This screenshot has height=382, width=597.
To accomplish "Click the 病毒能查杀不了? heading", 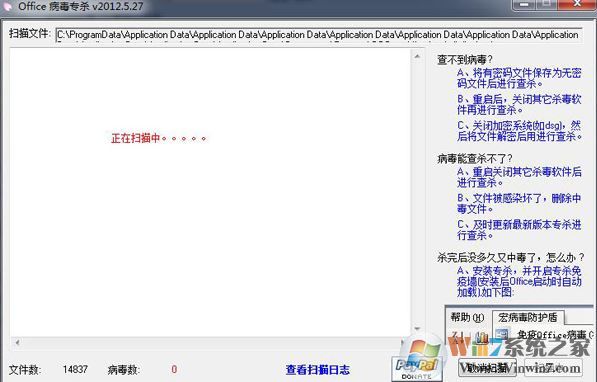I will point(475,158).
